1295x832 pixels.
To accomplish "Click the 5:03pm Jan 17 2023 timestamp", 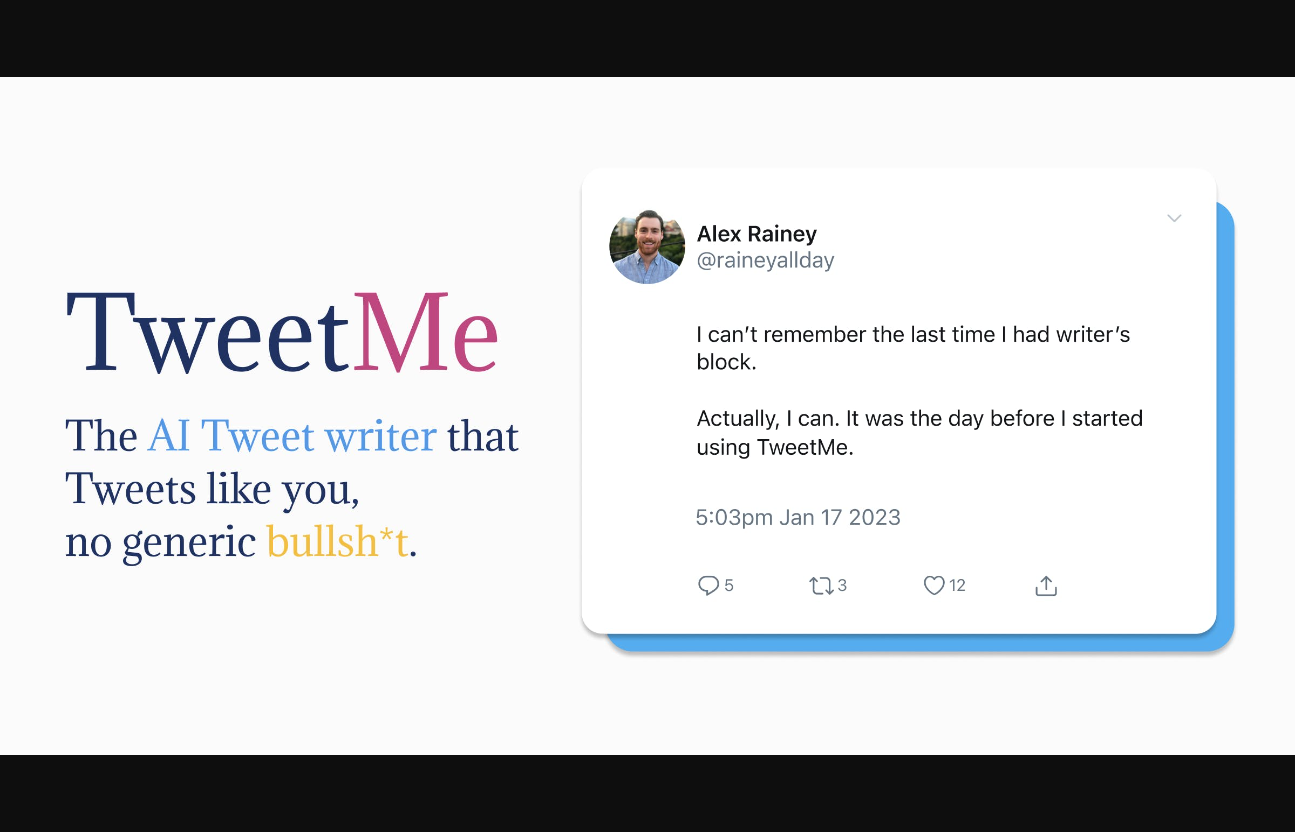I will coord(798,517).
